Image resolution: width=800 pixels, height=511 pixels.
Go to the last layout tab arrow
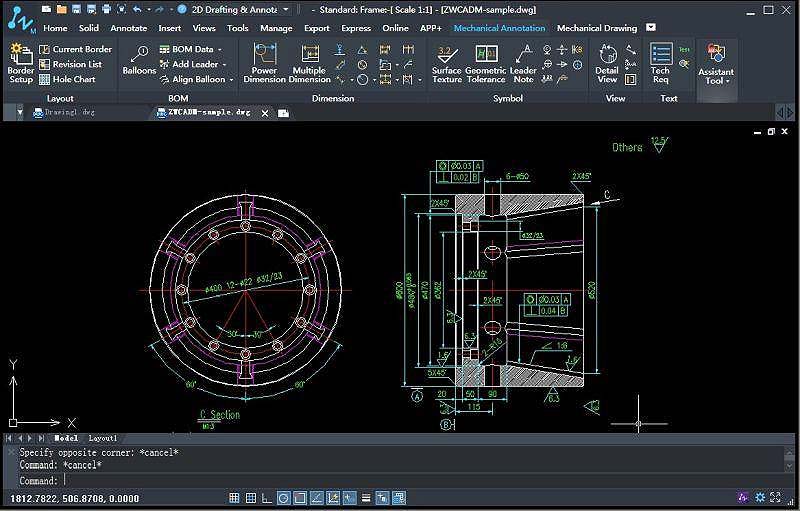[x=42, y=438]
